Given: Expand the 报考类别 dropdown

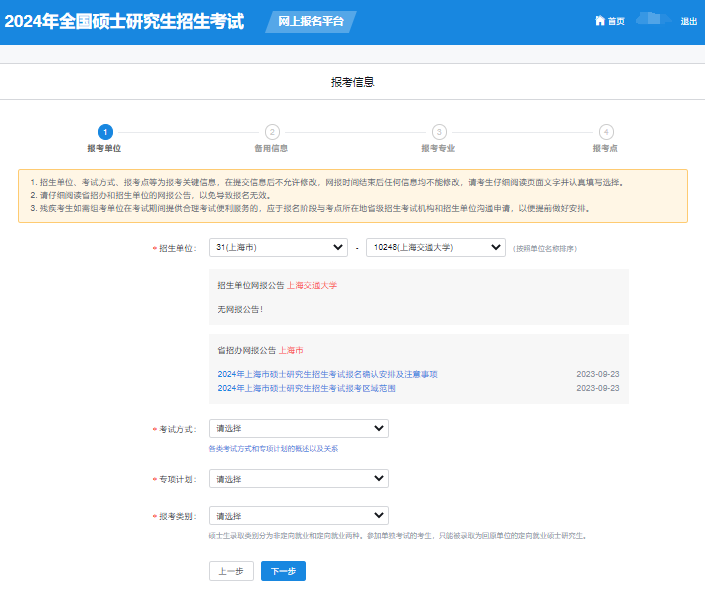Looking at the screenshot, I should click(298, 516).
